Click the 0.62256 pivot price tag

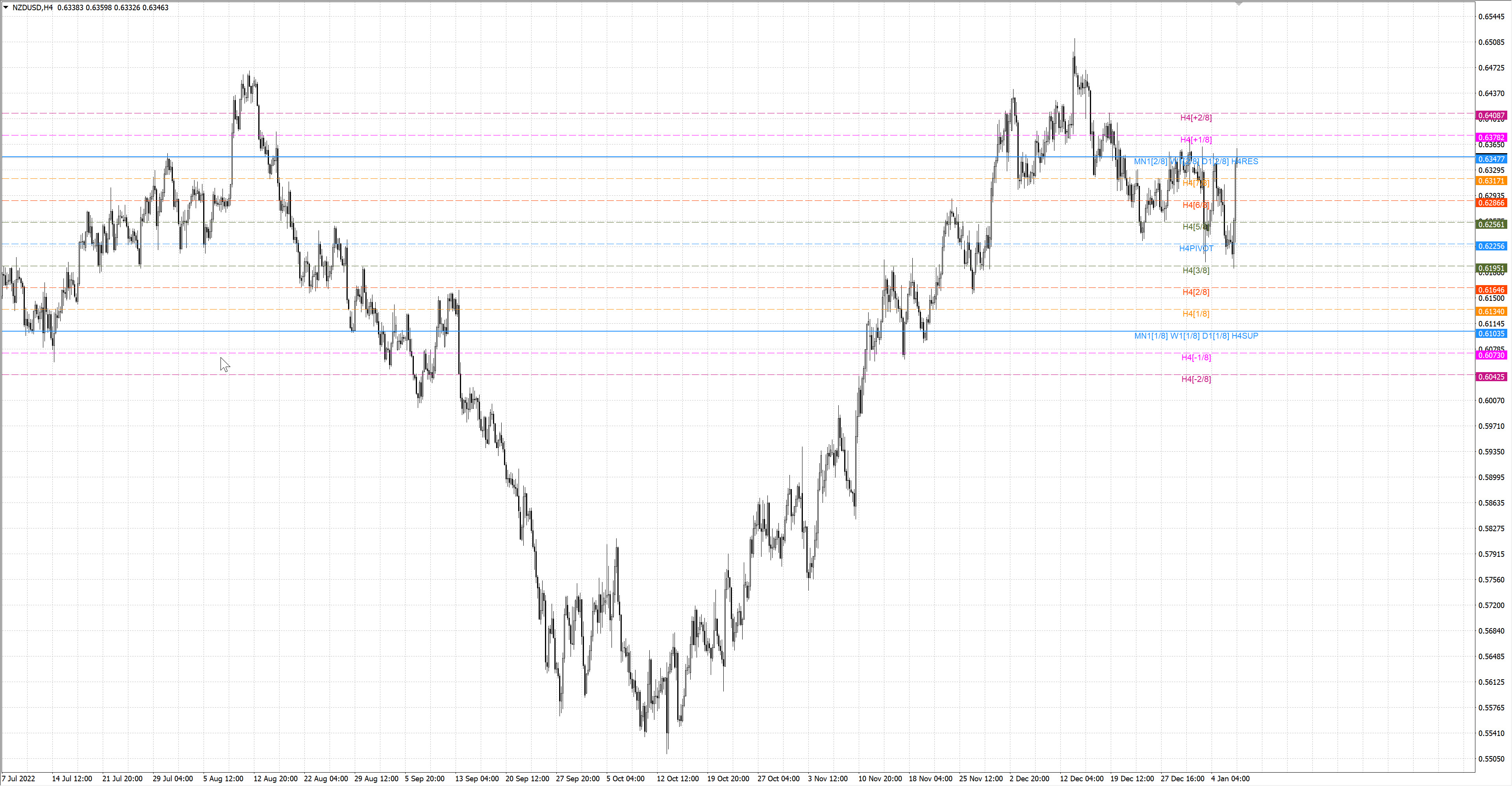click(1491, 247)
